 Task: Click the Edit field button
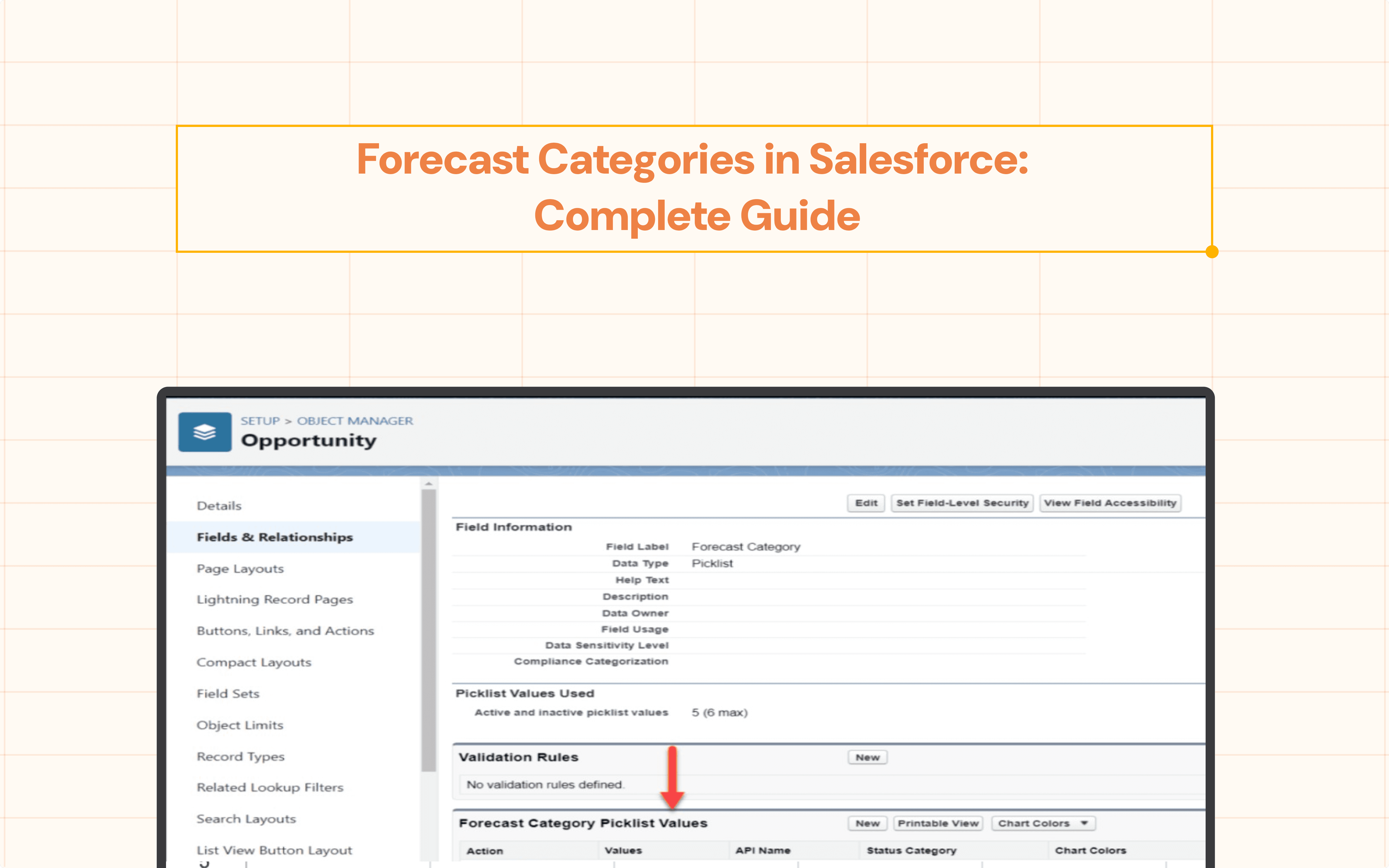click(866, 503)
